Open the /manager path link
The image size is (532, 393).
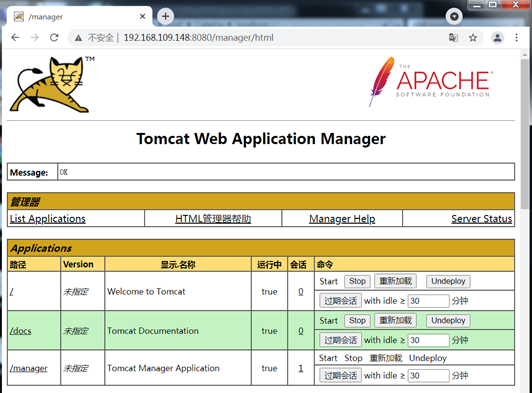28,368
